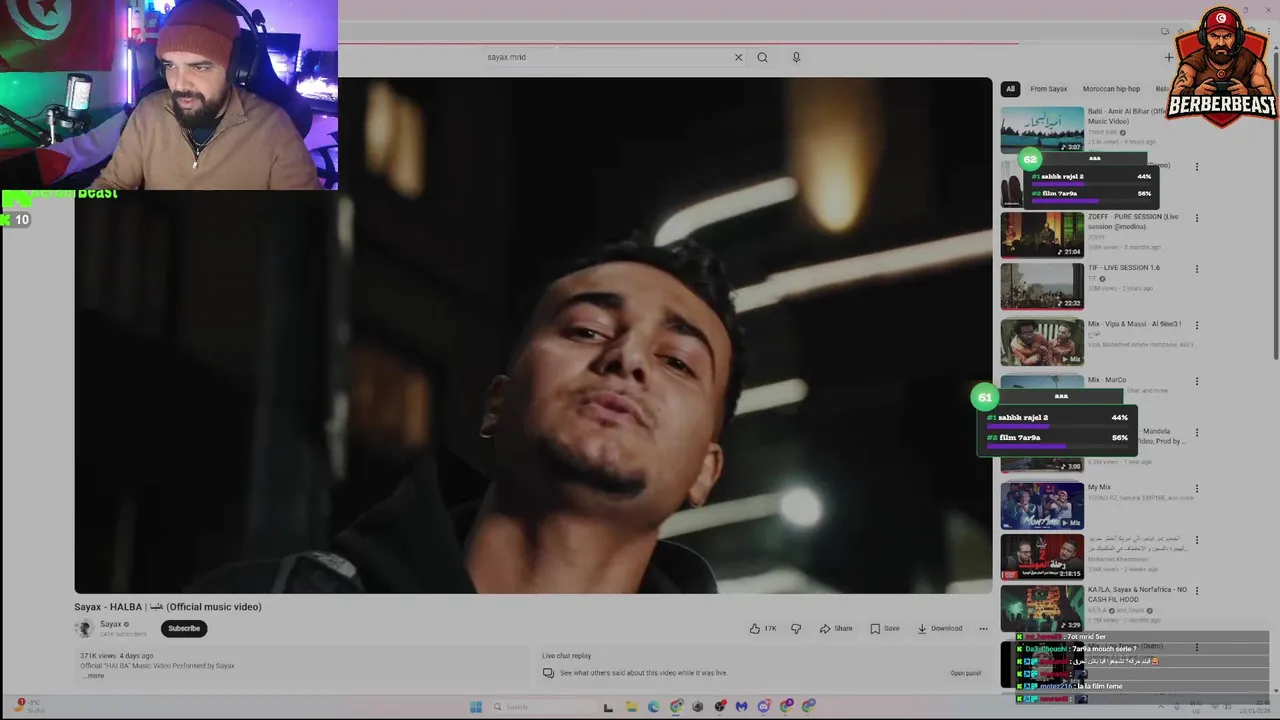1280x720 pixels.
Task: Click Open panel for live chat replay
Action: coord(965,673)
